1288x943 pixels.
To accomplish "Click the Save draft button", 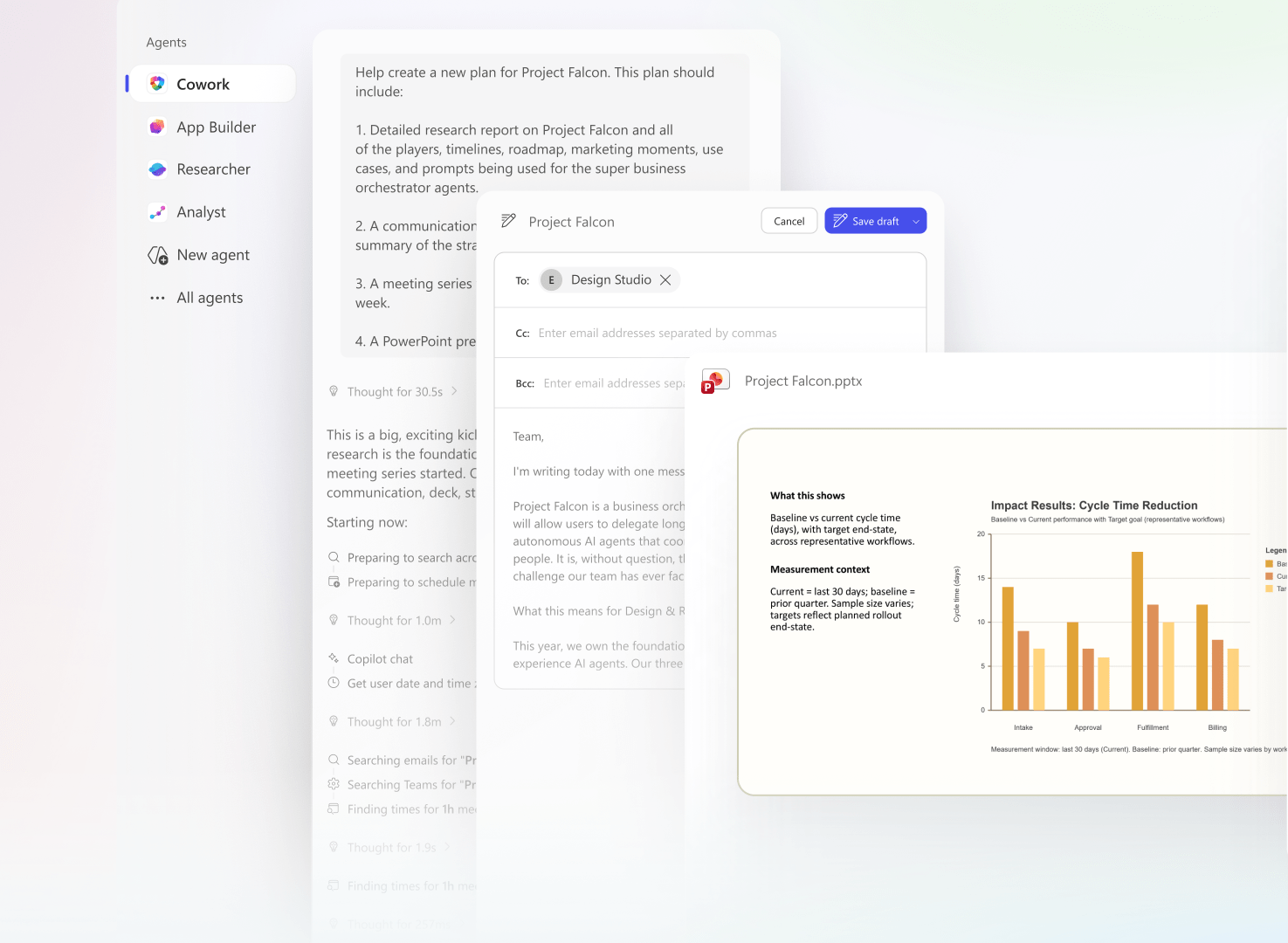I will tap(865, 222).
